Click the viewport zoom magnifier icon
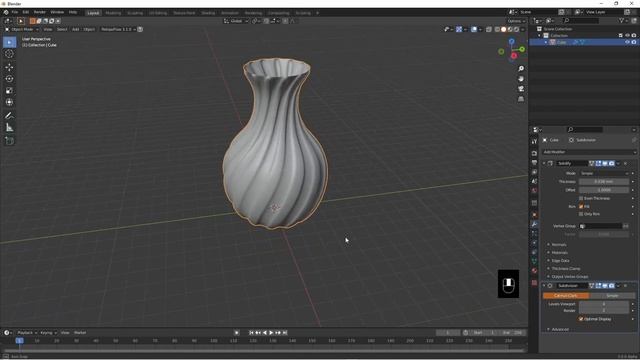This screenshot has height=360, width=640. (521, 69)
